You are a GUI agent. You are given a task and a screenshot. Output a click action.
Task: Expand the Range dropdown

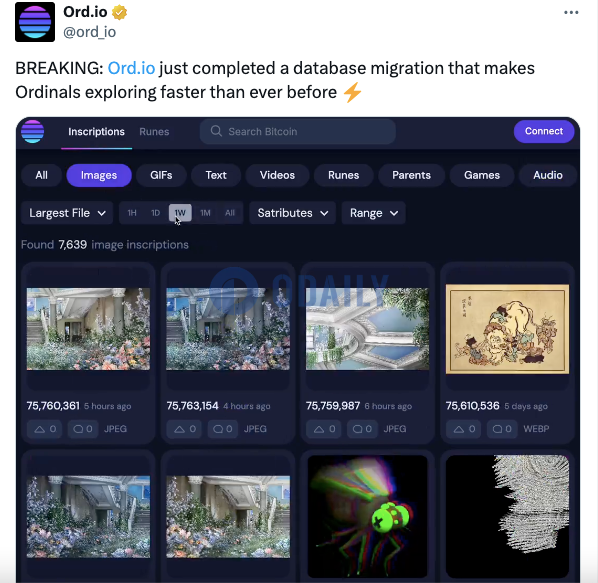coord(373,213)
